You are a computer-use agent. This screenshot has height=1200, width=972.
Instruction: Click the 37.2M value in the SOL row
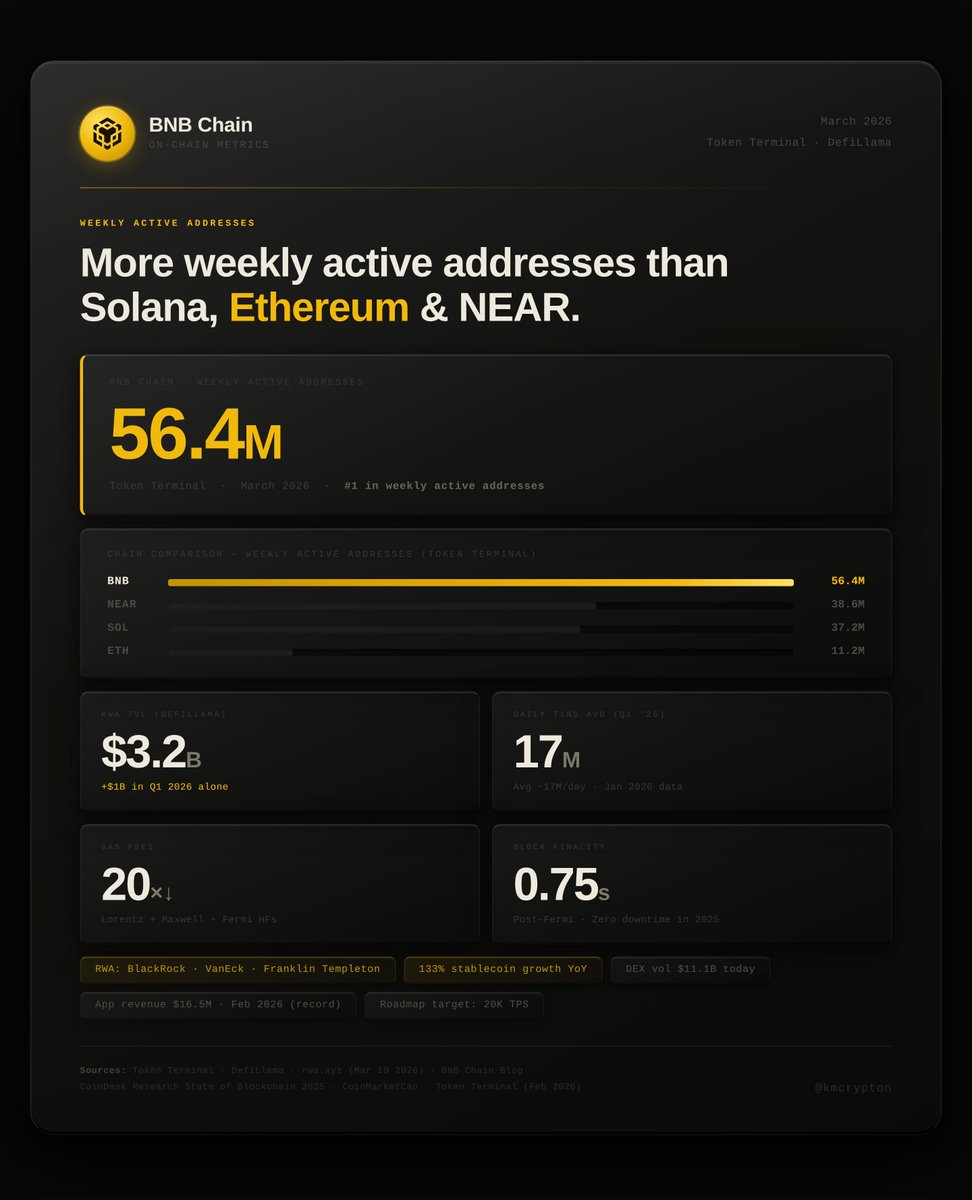848,627
